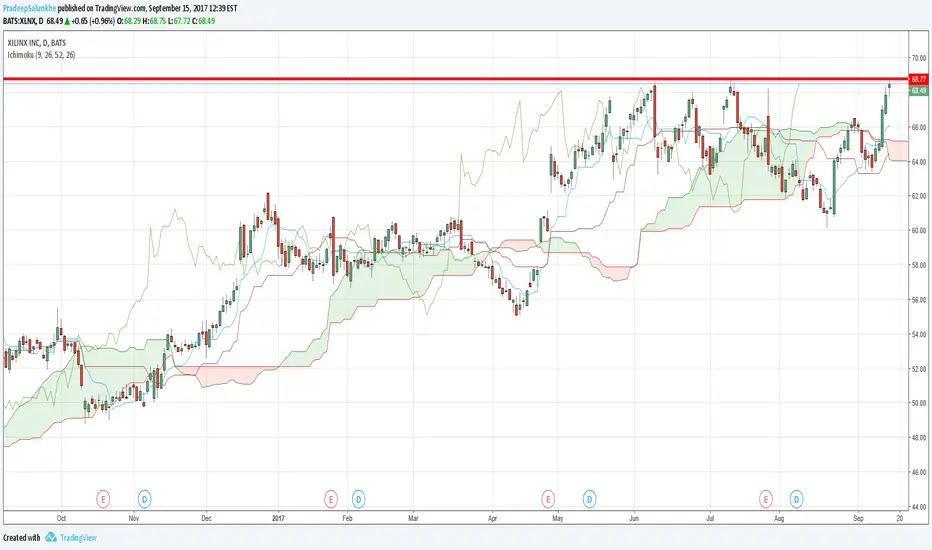This screenshot has width=932, height=550.
Task: Open the TradingView link beside the logo
Action: tap(78, 538)
